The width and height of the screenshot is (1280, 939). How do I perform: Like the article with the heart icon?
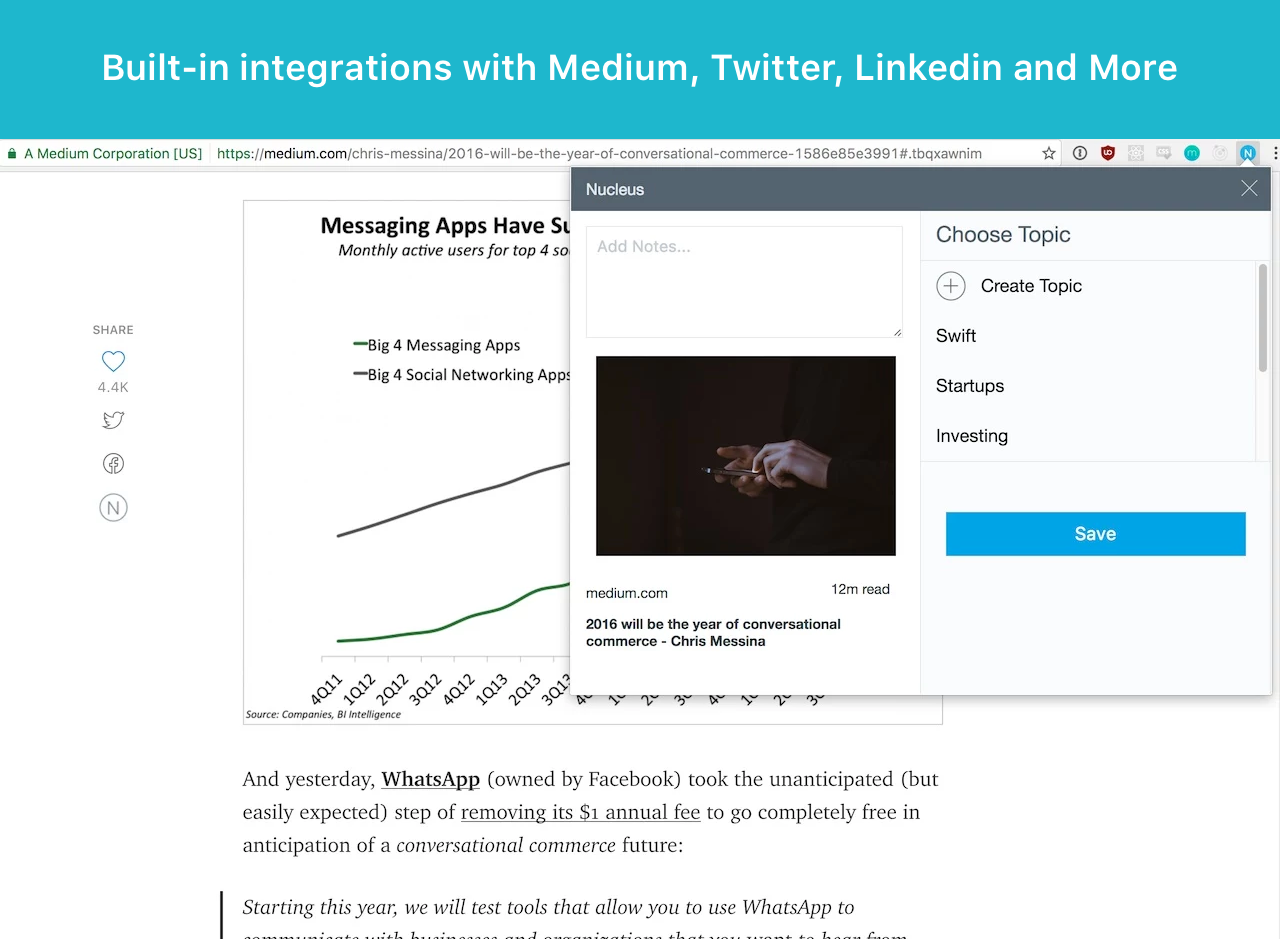click(113, 361)
